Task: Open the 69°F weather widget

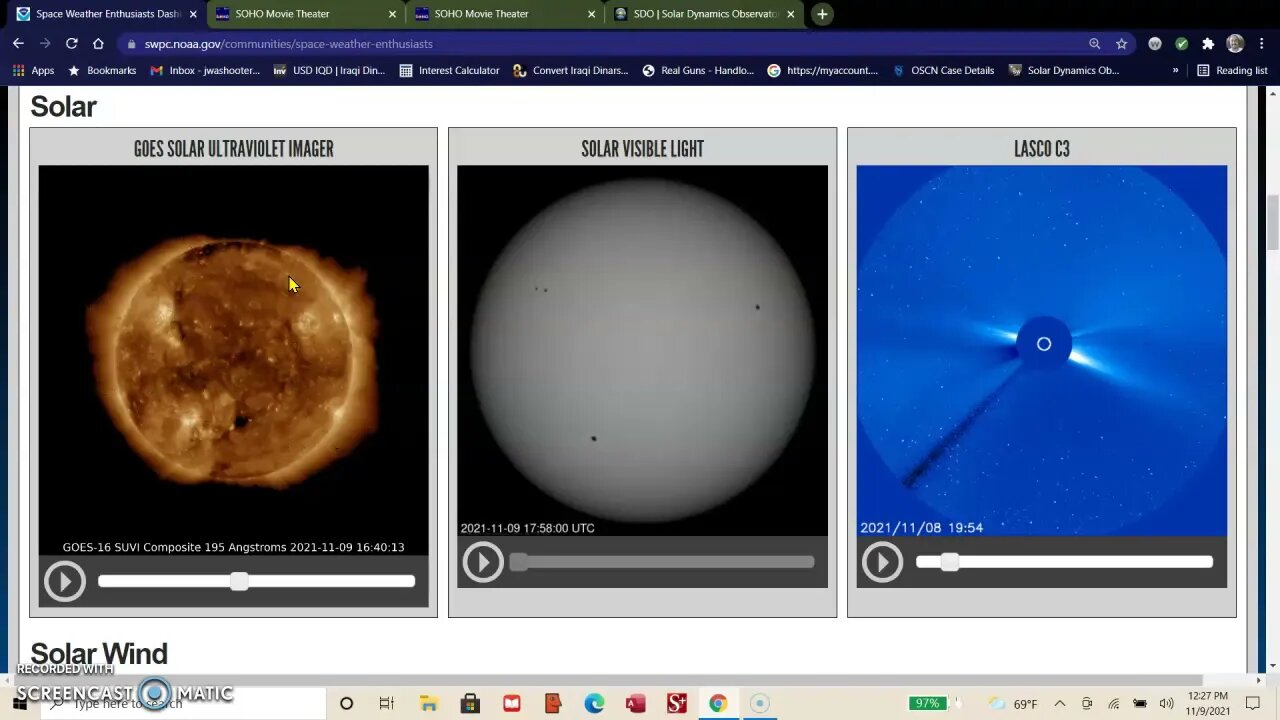Action: pyautogui.click(x=1014, y=704)
